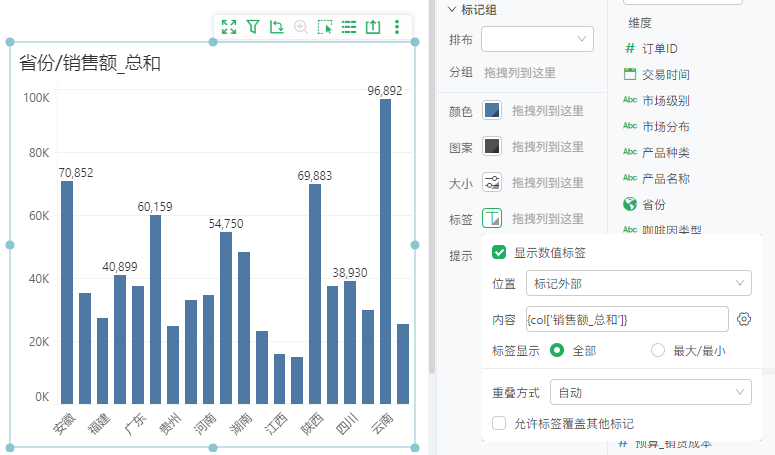This screenshot has height=455, width=775.
Task: Uncheck the 显示数值标签 checkbox
Action: coord(499,252)
